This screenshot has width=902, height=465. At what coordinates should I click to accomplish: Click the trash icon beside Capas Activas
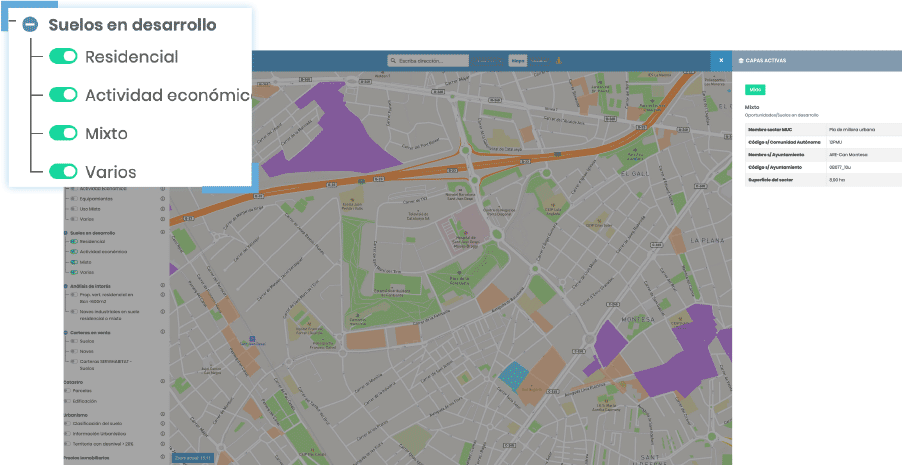click(741, 60)
